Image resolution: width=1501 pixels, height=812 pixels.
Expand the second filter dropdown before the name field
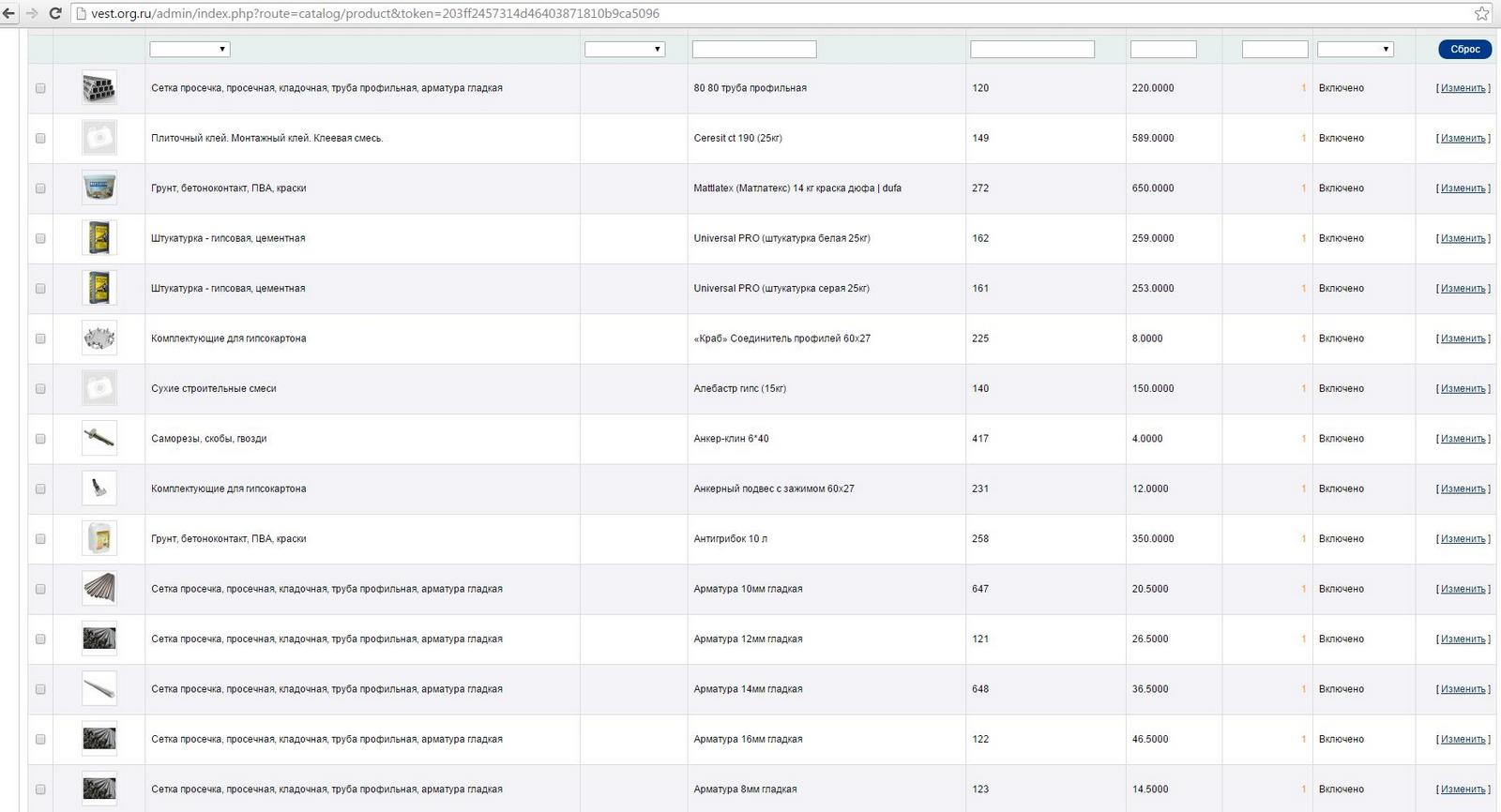(624, 49)
